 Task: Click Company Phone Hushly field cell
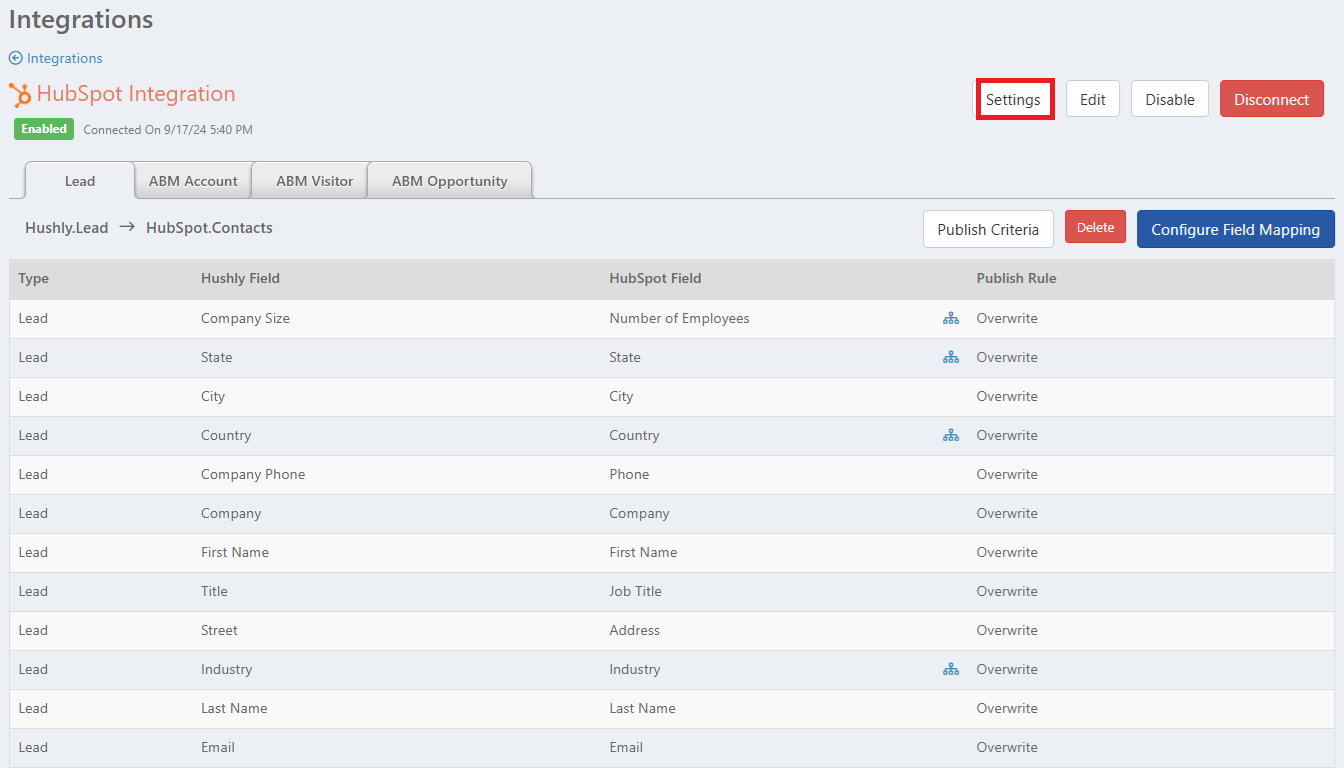(253, 475)
